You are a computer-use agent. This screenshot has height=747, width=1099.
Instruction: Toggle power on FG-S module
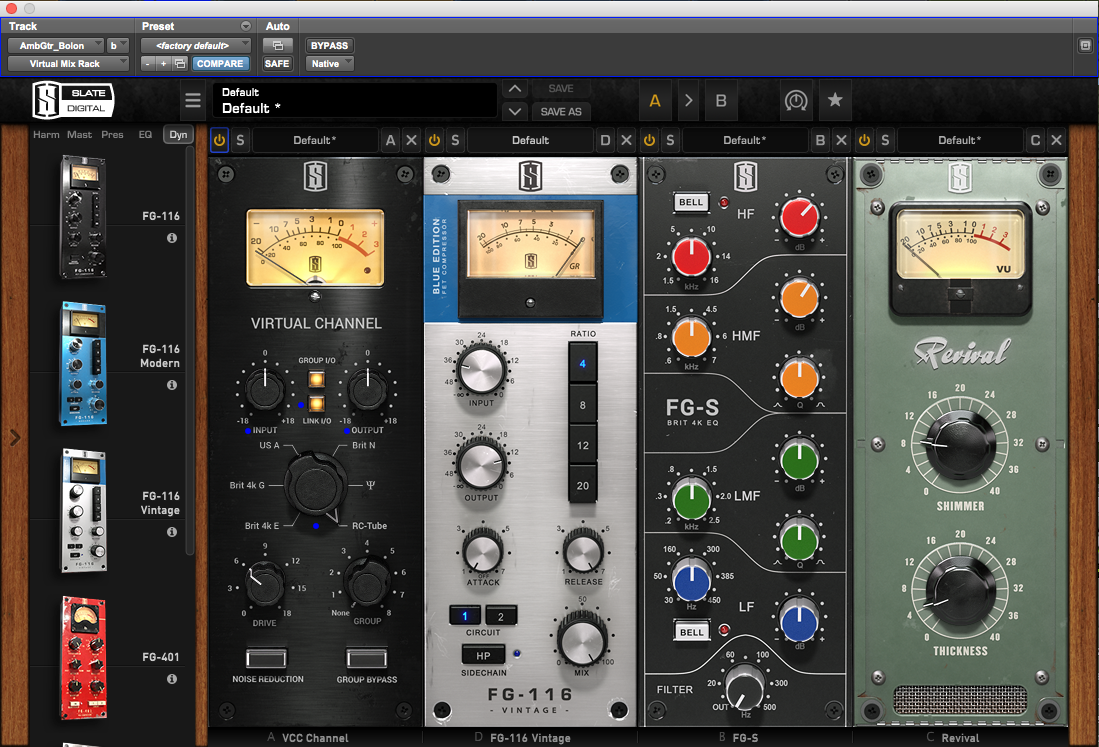pyautogui.click(x=650, y=140)
